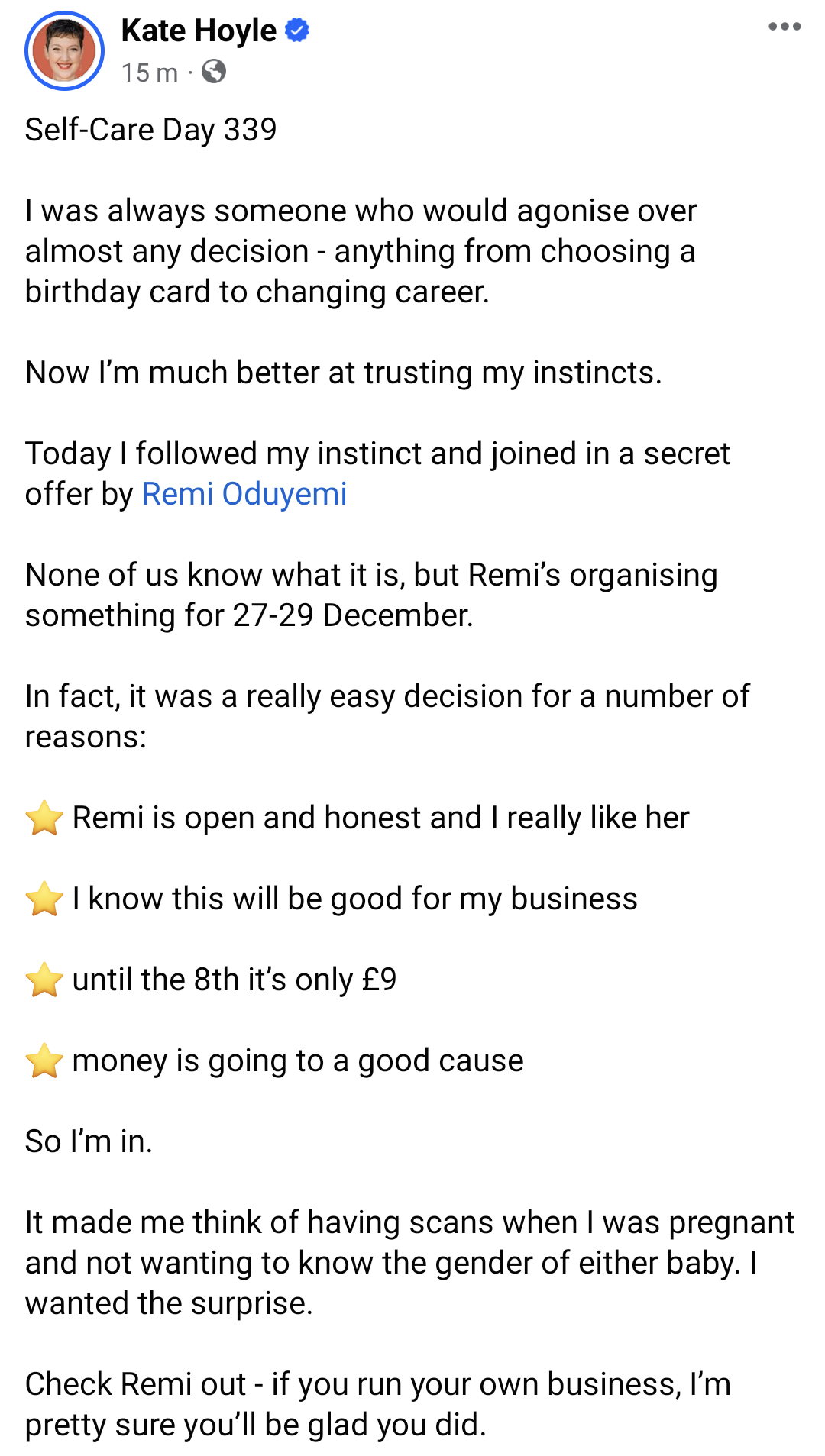Image resolution: width=825 pixels, height=1456 pixels.
Task: Click the "So I'm in." line
Action: 89,1141
